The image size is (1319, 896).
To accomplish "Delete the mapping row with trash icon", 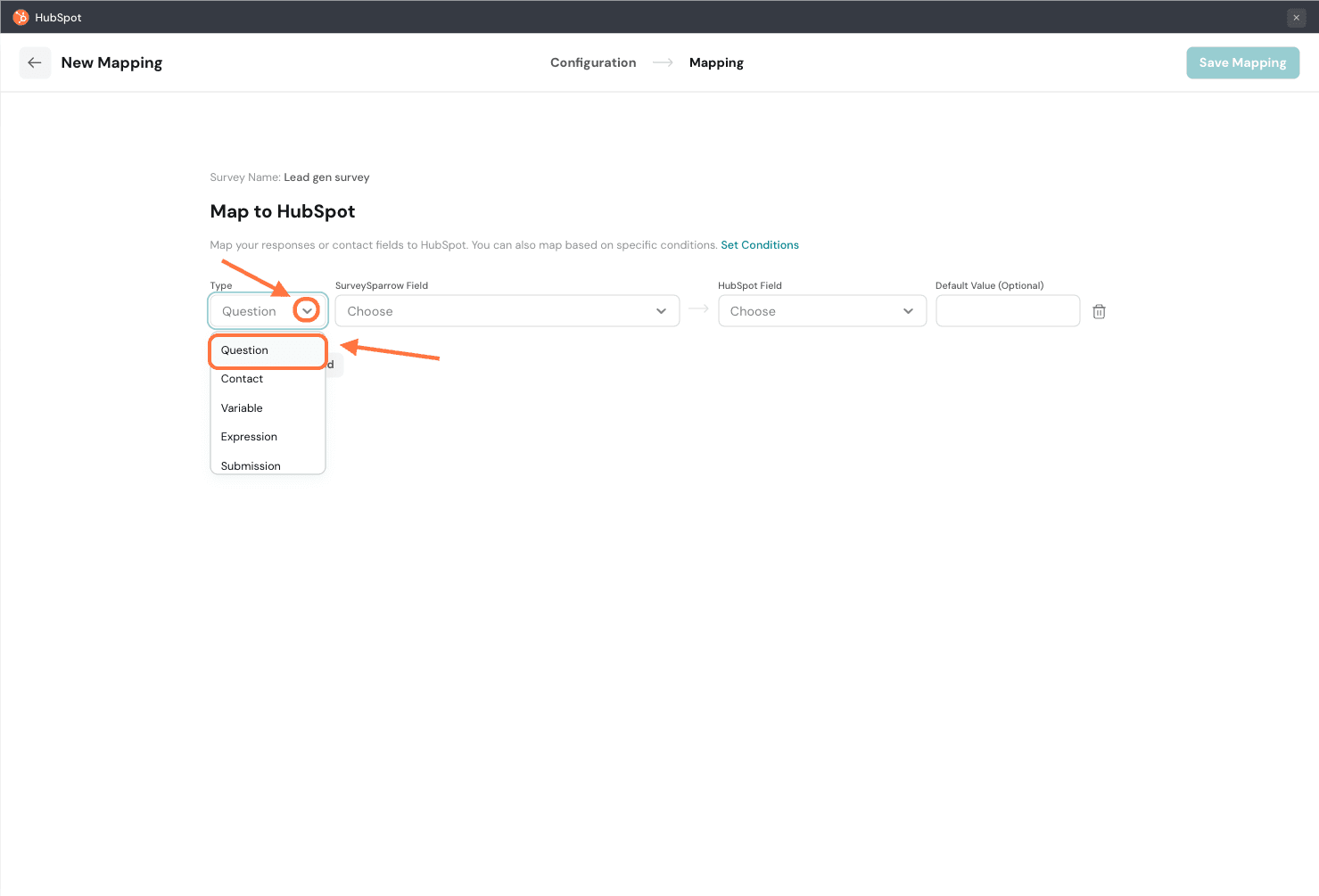I will click(1099, 311).
